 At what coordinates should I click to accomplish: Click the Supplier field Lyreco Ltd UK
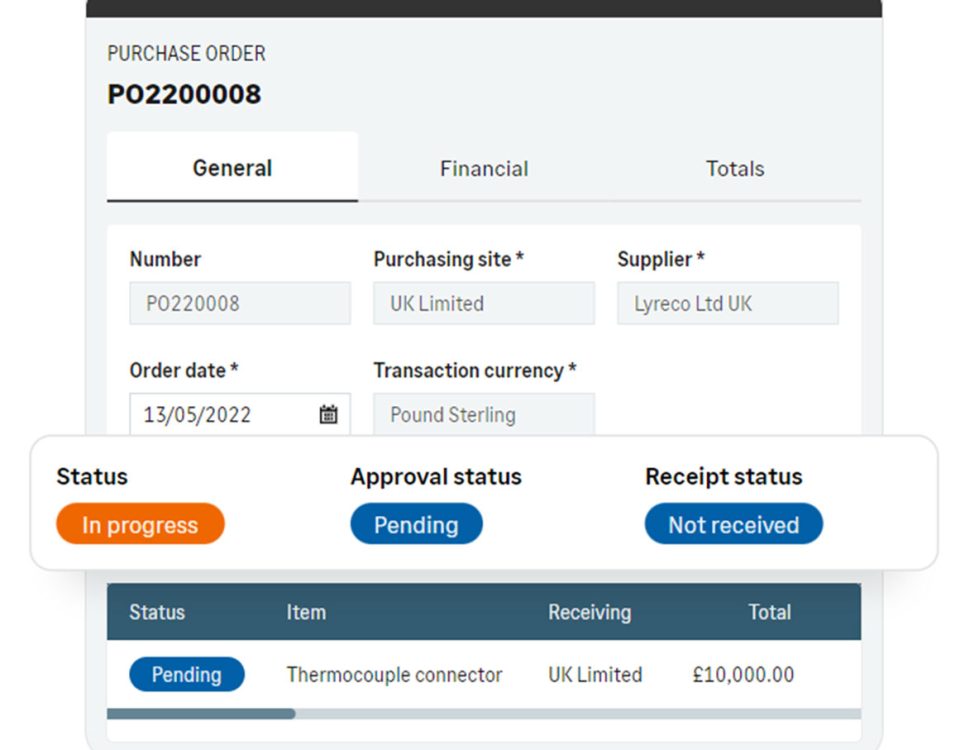[727, 303]
